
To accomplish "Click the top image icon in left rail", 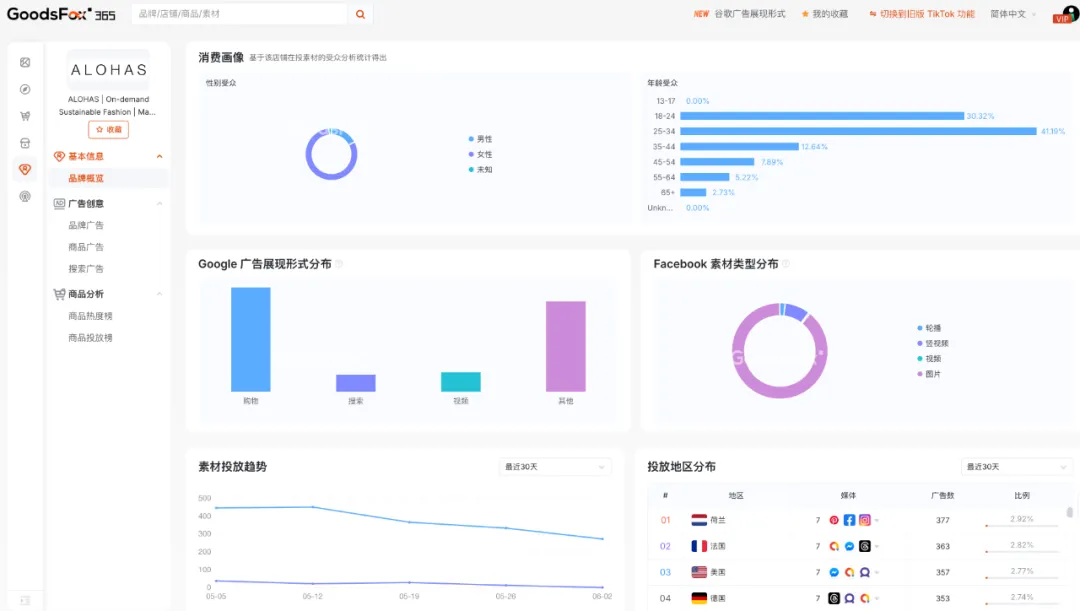I will (25, 63).
